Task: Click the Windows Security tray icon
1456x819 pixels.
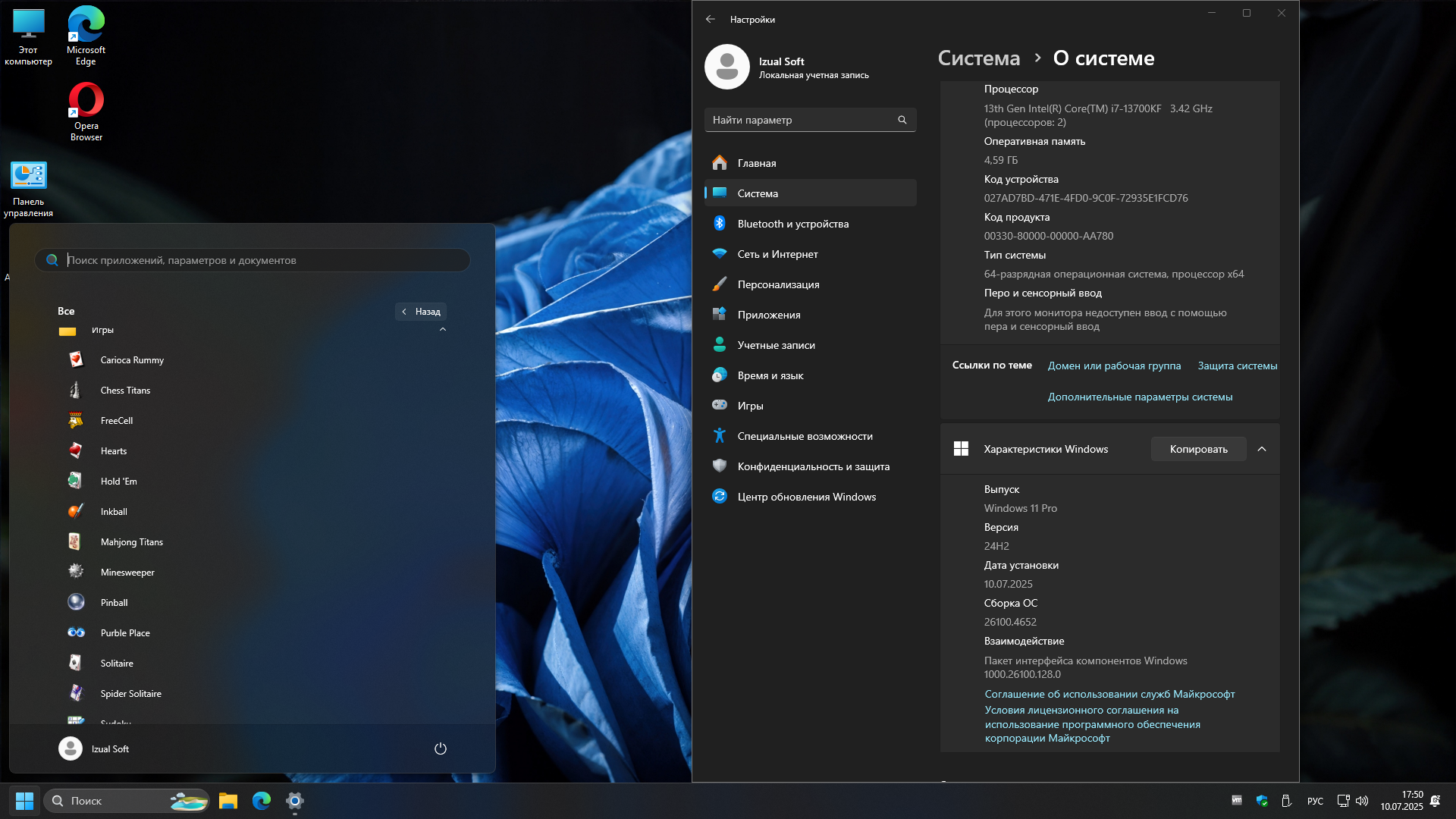Action: [x=1262, y=801]
